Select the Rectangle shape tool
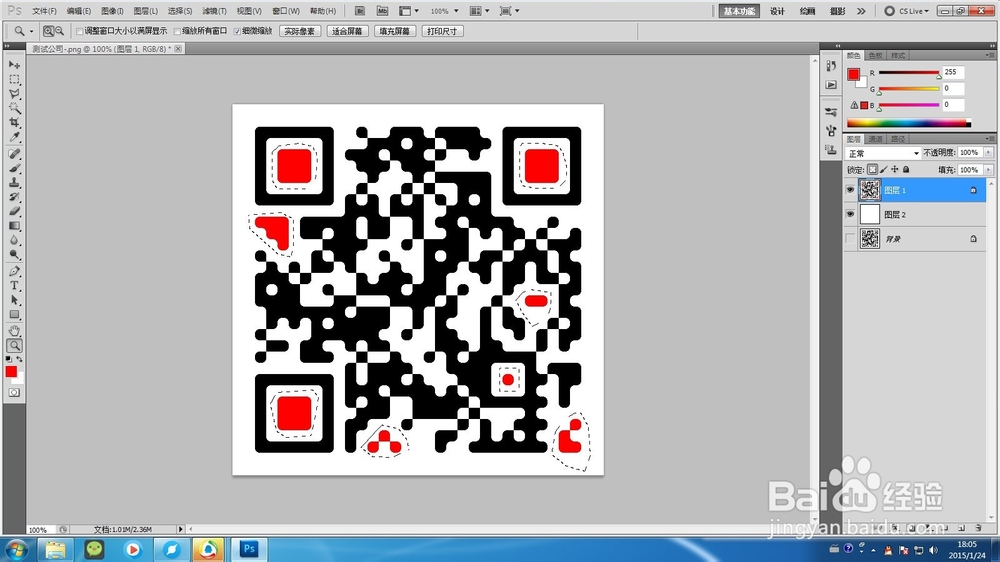The width and height of the screenshot is (1000, 562). point(14,314)
